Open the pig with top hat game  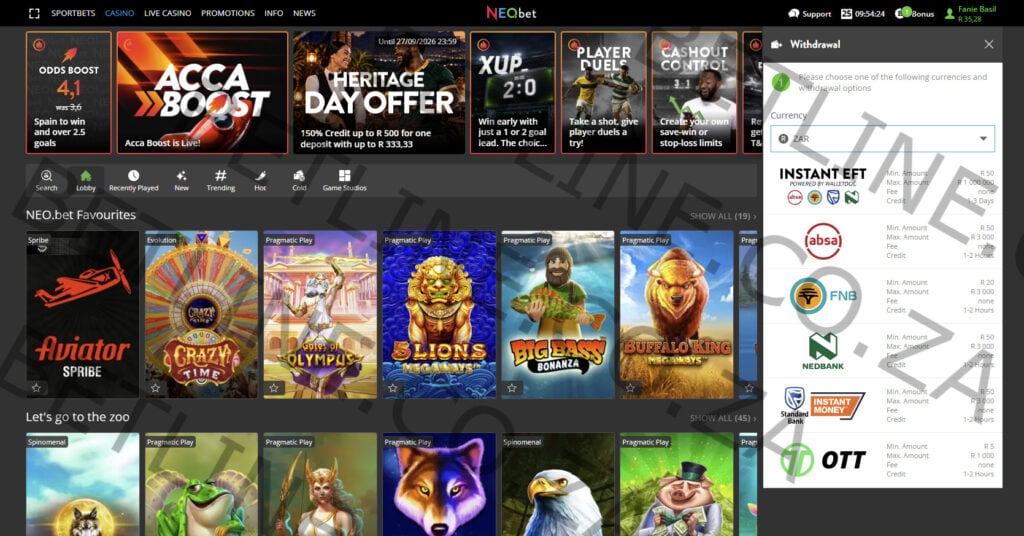tap(677, 484)
